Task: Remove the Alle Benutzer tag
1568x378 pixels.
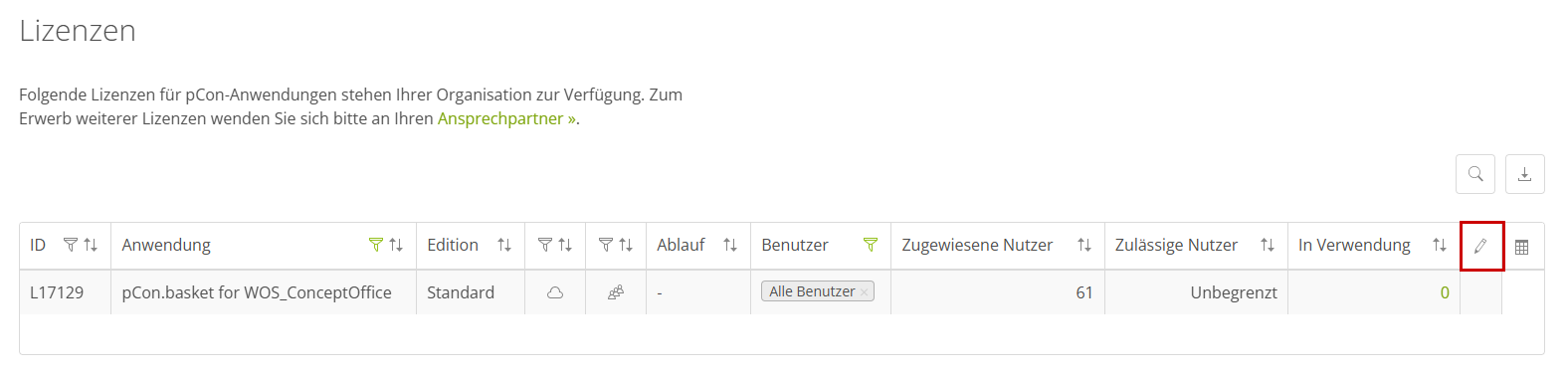Action: pyautogui.click(x=864, y=292)
